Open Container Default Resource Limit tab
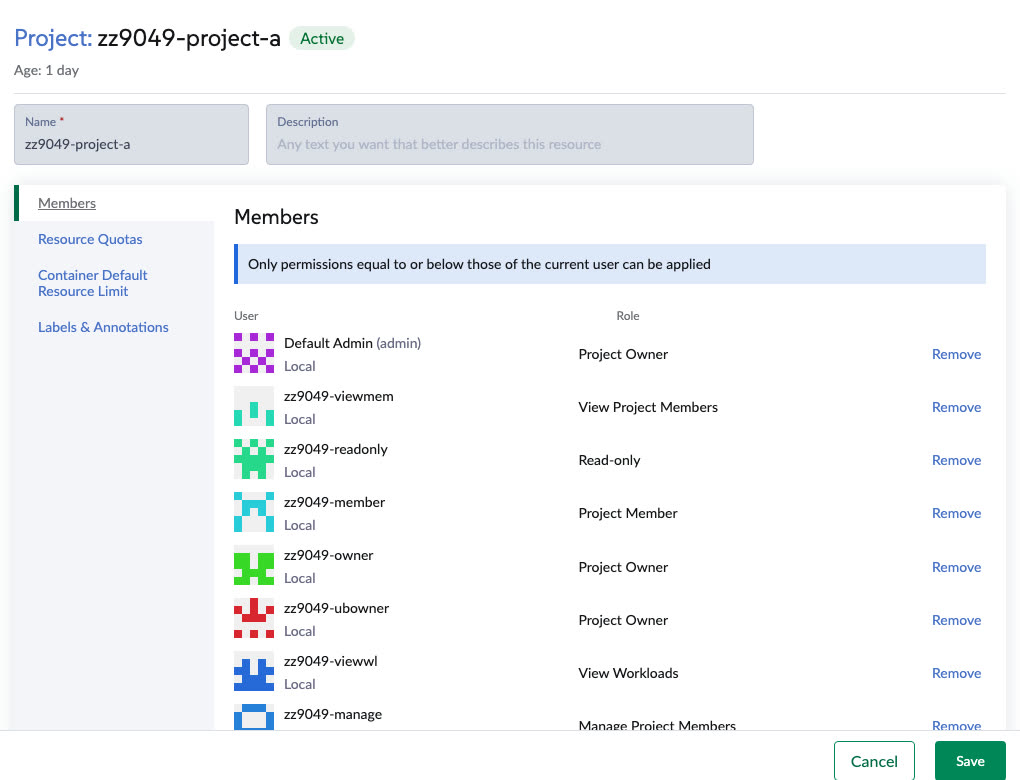1020x780 pixels. click(x=92, y=283)
